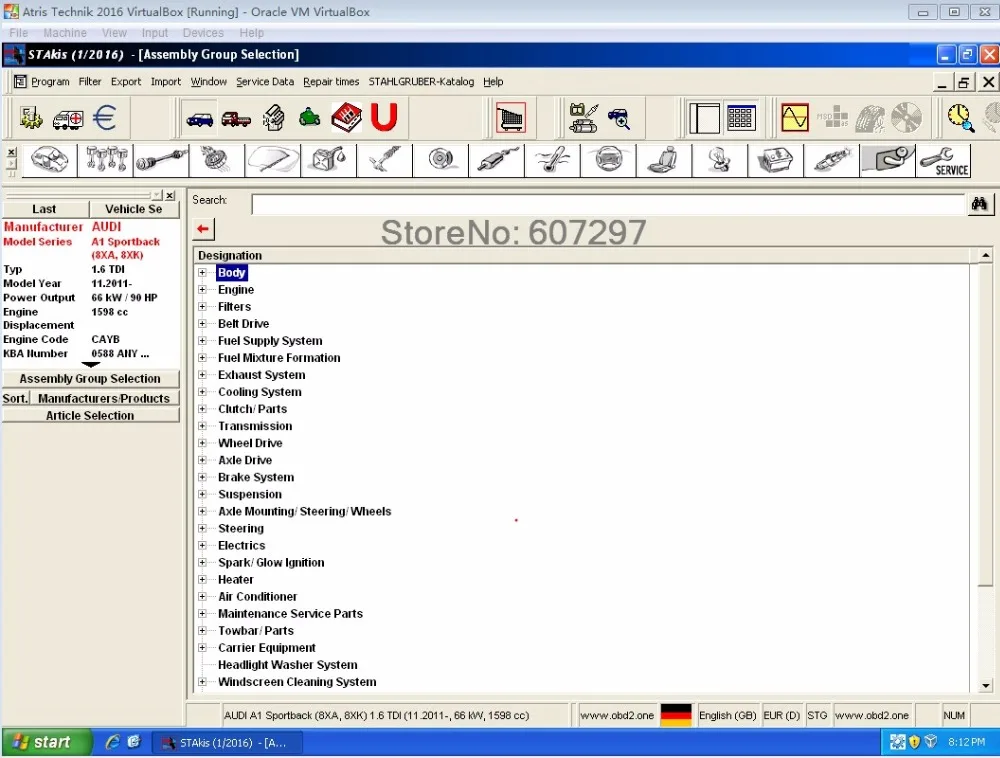Click the binoculars search button
The width and height of the screenshot is (1000, 758).
(980, 204)
